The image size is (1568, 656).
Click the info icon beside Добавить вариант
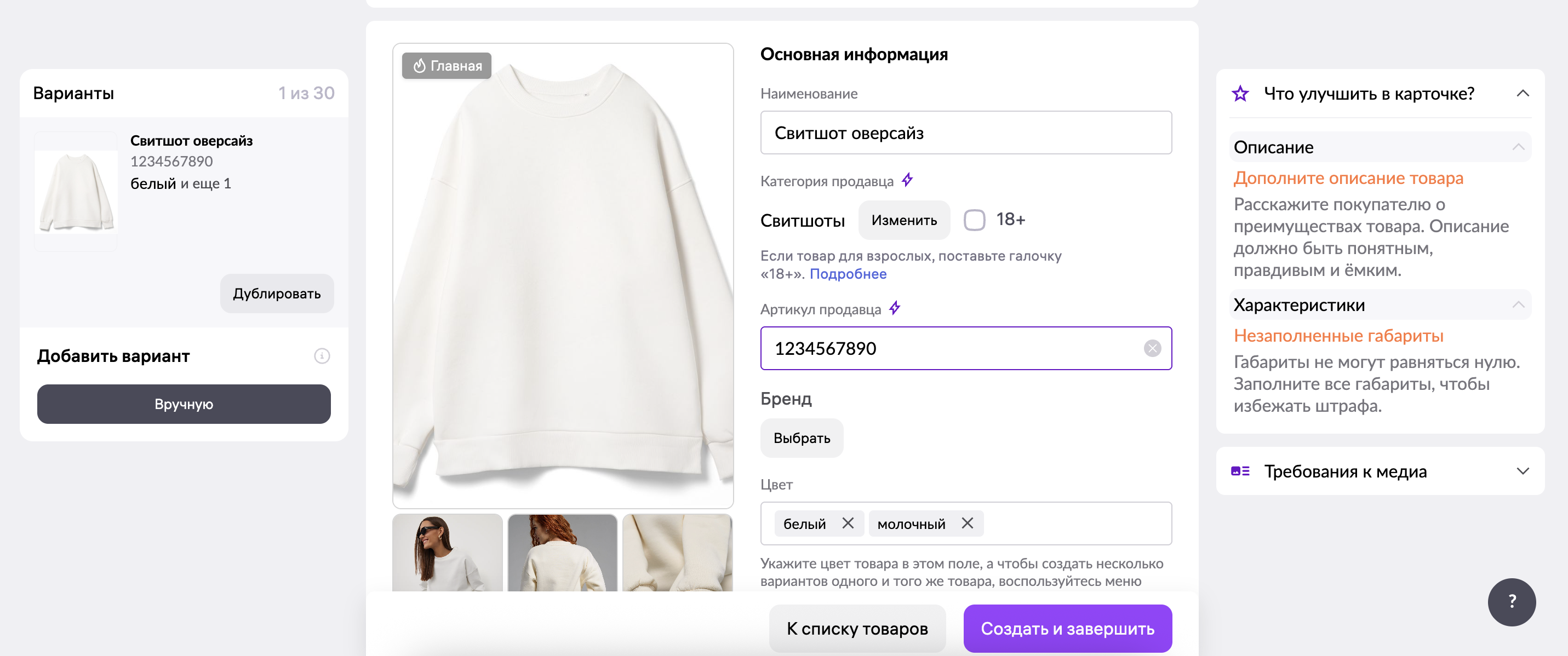point(322,356)
